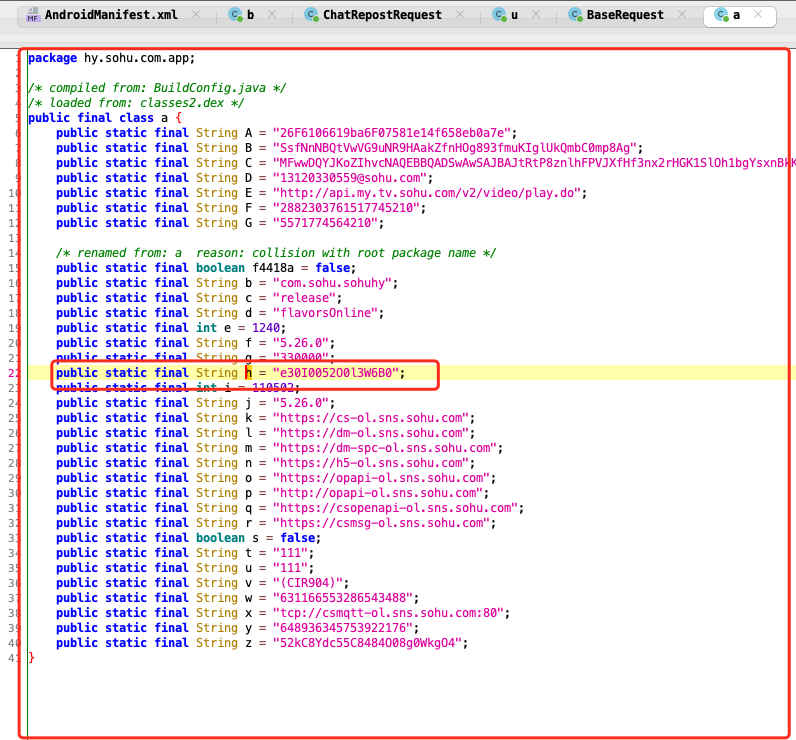Click the highlighted string "e30I005200l3W6B0"
796x740 pixels.
(336, 373)
